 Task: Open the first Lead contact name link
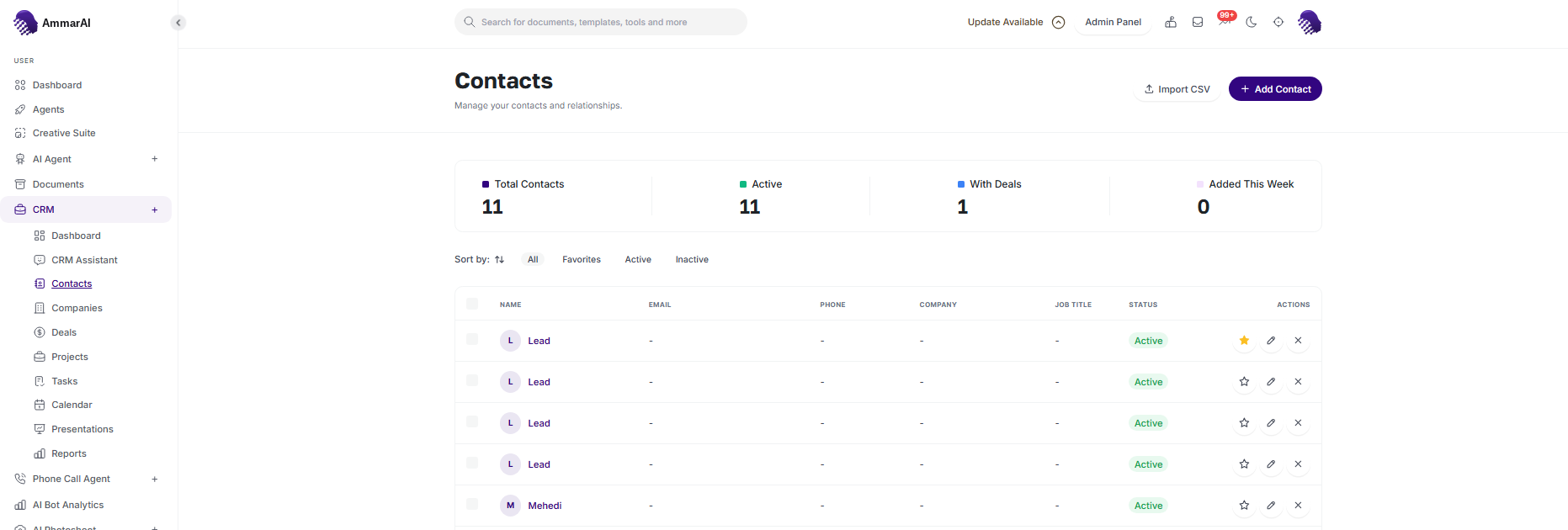tap(539, 341)
